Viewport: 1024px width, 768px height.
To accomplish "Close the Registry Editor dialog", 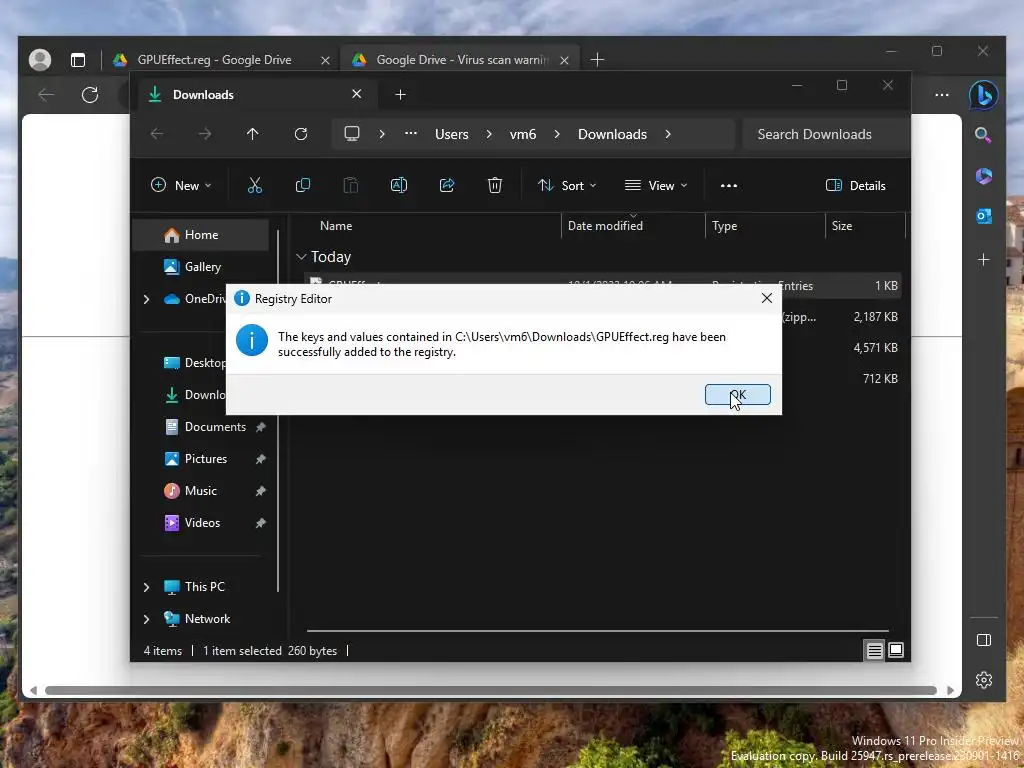I will pyautogui.click(x=767, y=298).
